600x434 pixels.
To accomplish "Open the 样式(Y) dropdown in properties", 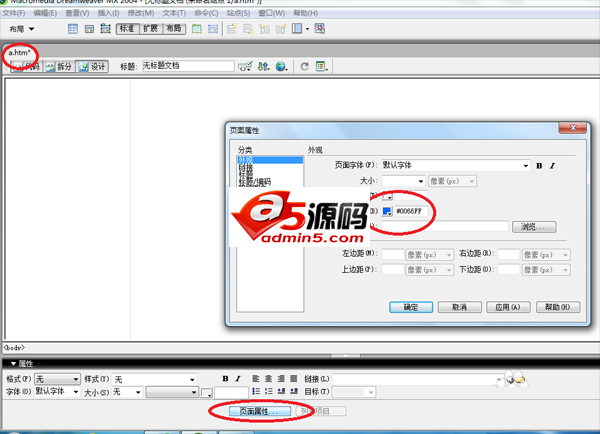I will point(154,379).
